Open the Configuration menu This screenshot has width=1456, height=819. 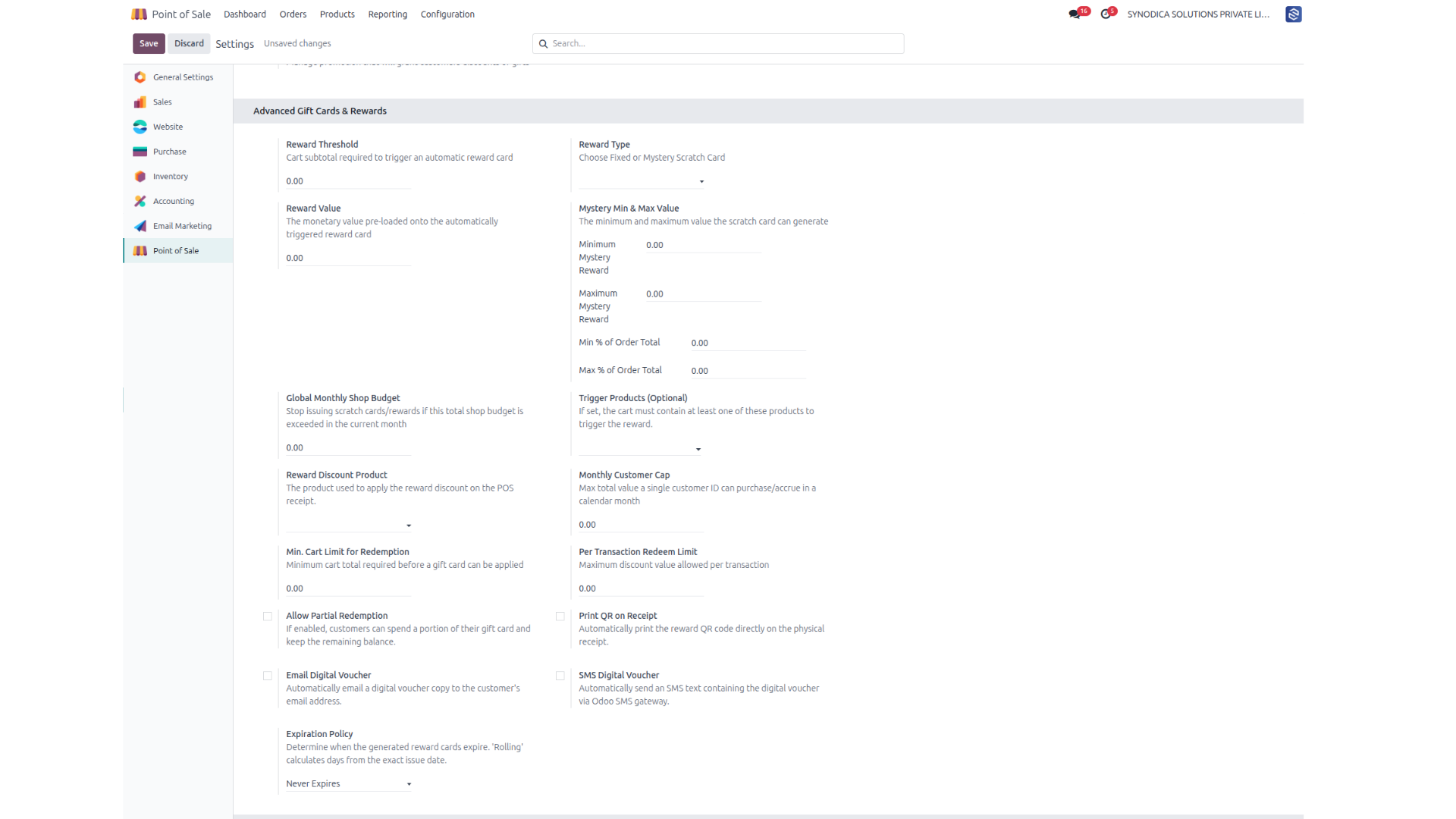(447, 14)
